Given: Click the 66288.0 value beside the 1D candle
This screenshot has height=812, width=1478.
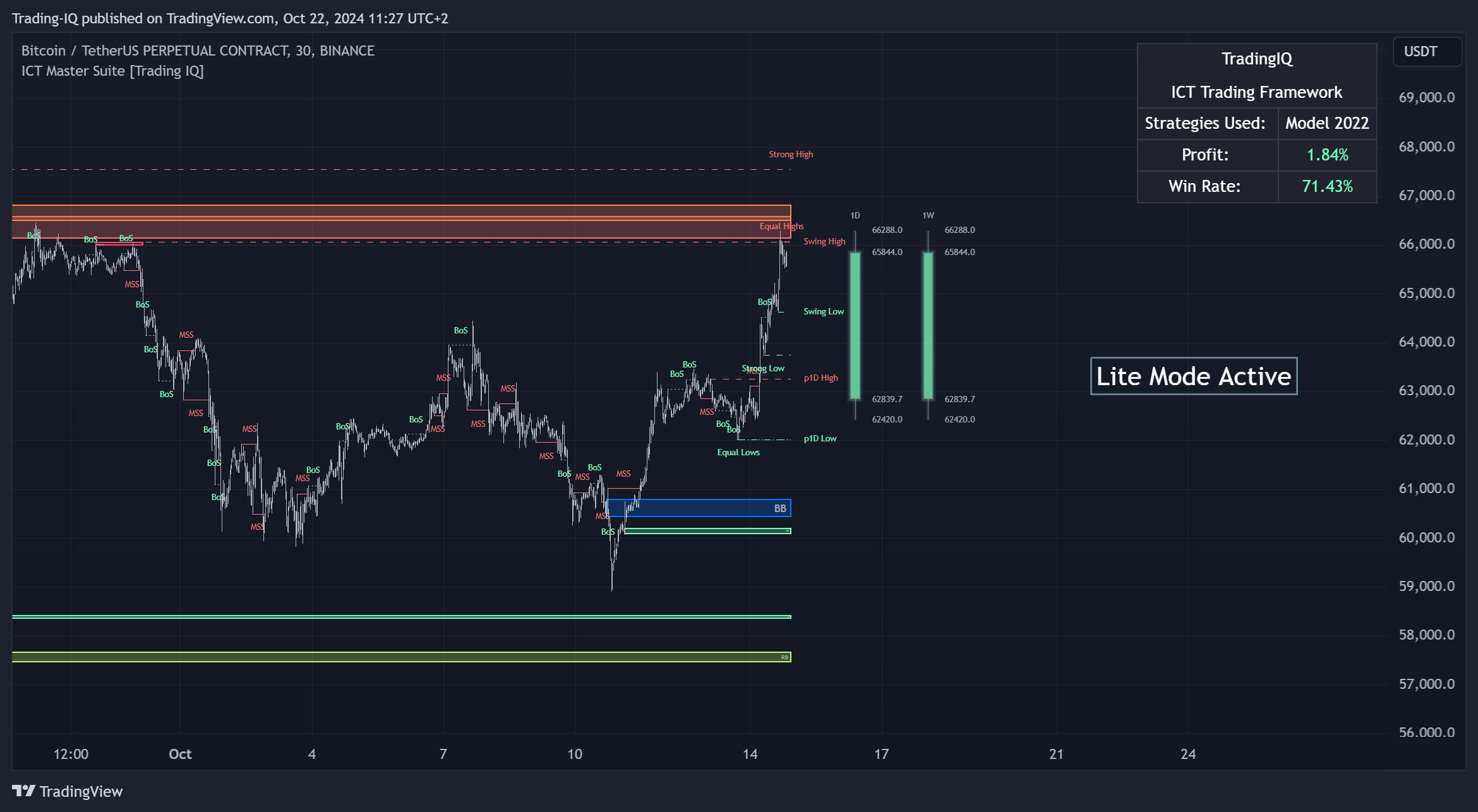Looking at the screenshot, I should coord(887,230).
